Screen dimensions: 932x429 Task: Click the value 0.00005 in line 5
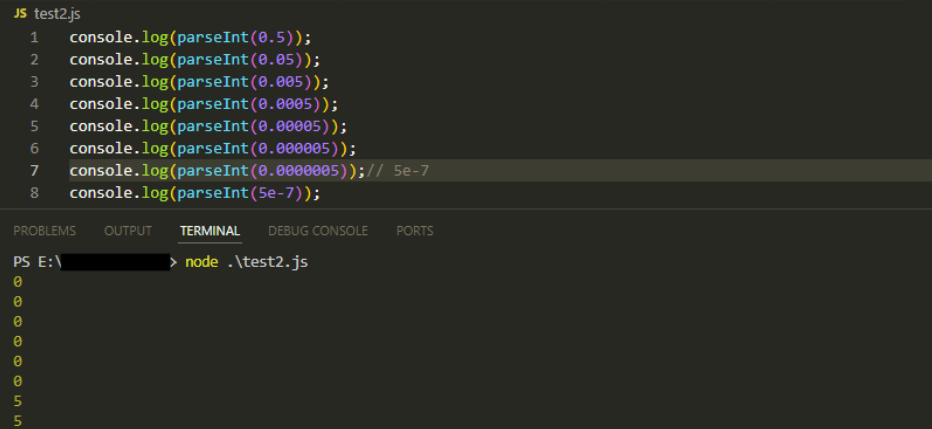click(x=289, y=126)
